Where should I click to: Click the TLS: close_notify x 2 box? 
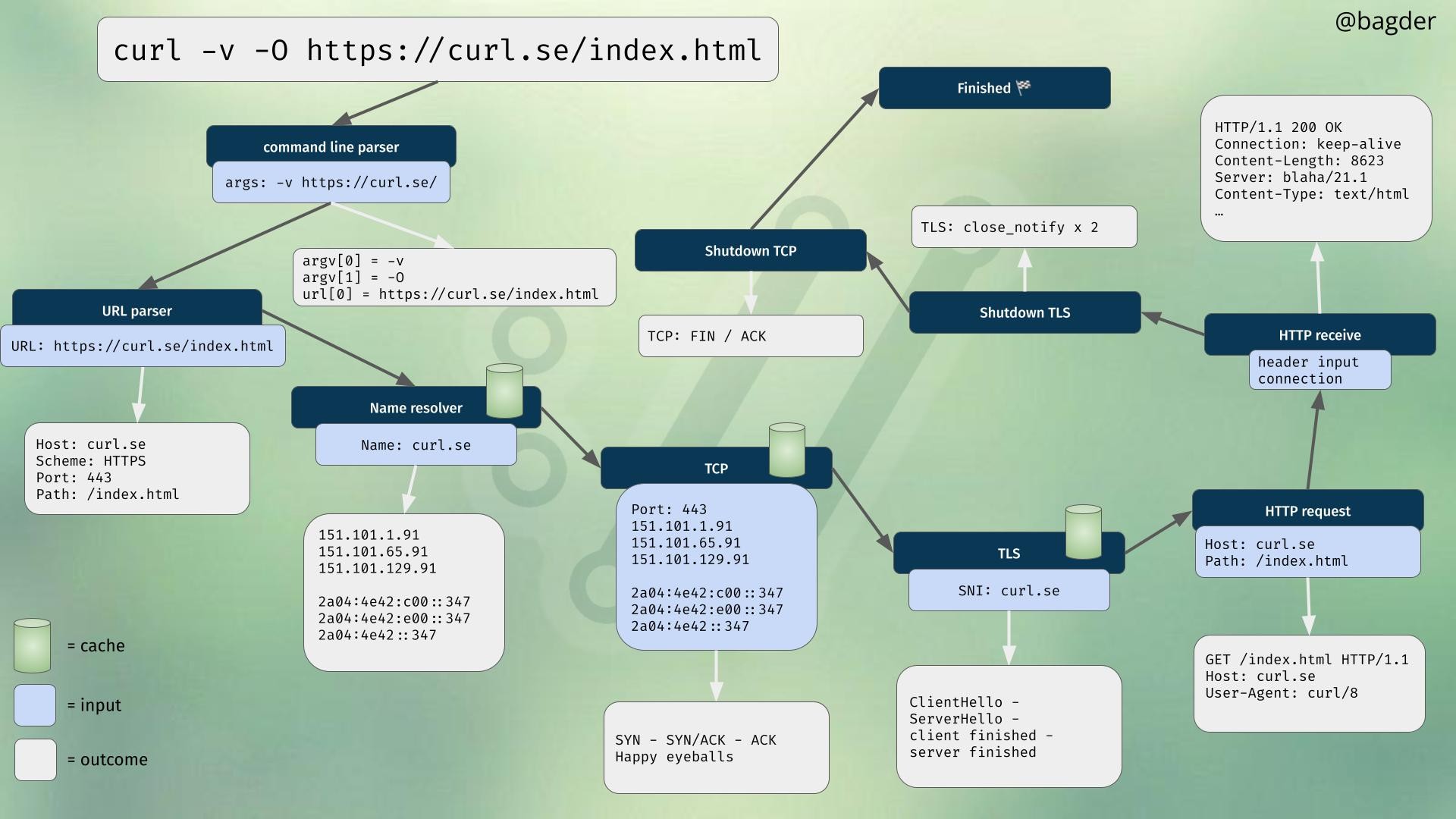pyautogui.click(x=1024, y=227)
